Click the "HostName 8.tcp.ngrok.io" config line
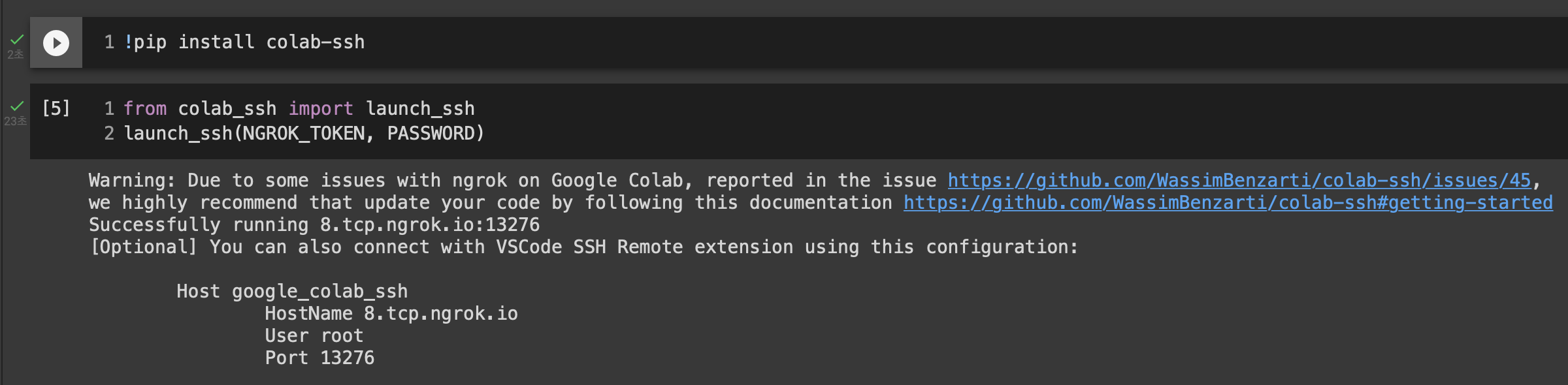1568x385 pixels. (391, 313)
